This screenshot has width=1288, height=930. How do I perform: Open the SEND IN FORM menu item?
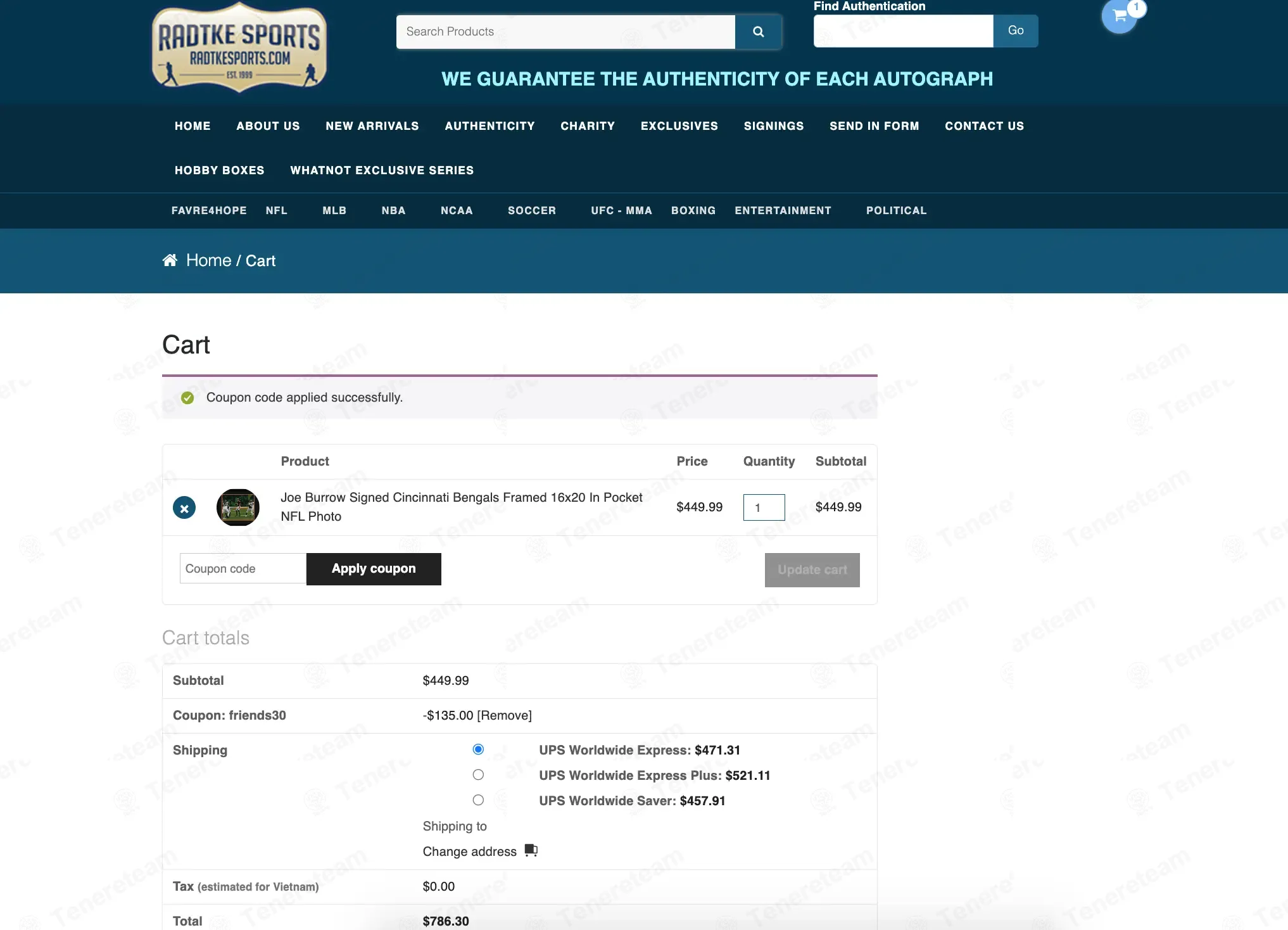pos(874,126)
